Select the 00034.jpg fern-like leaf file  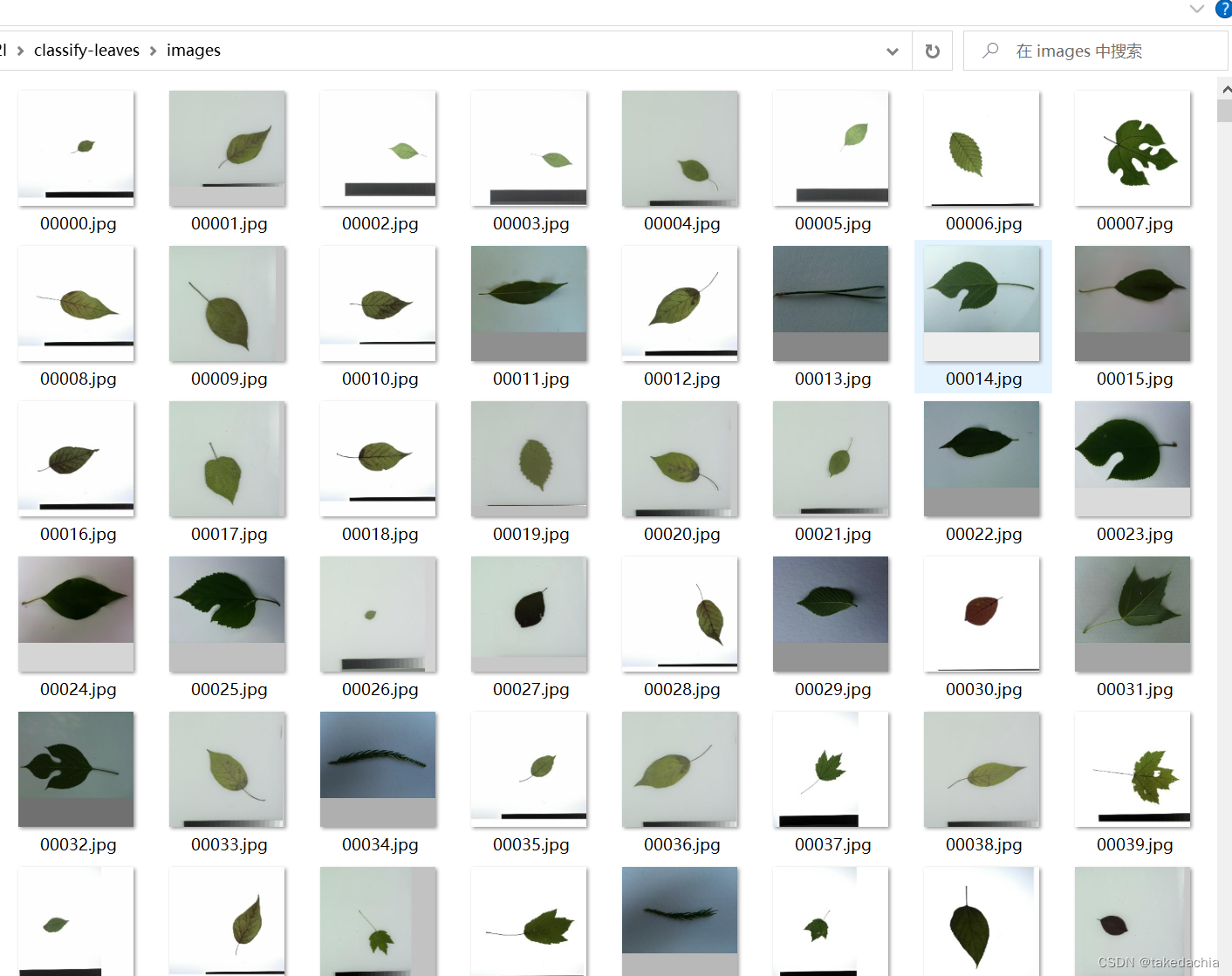coord(378,768)
